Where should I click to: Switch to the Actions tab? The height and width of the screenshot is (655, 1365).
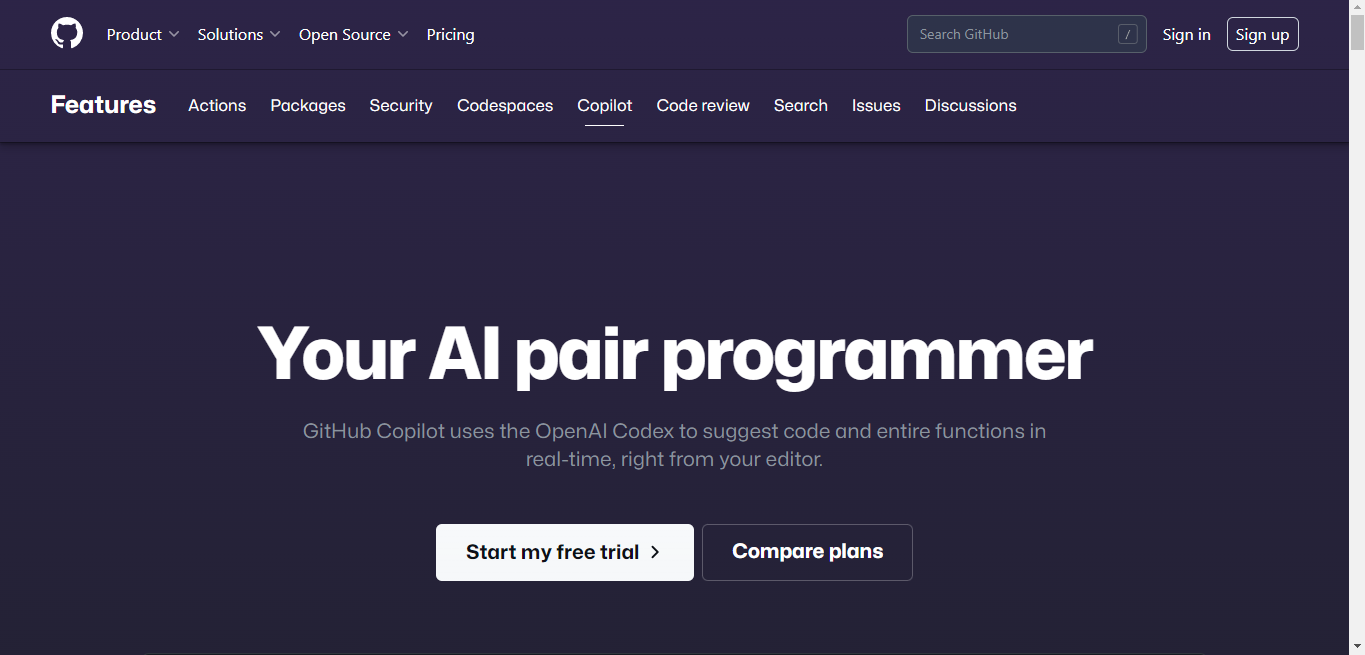click(x=217, y=105)
